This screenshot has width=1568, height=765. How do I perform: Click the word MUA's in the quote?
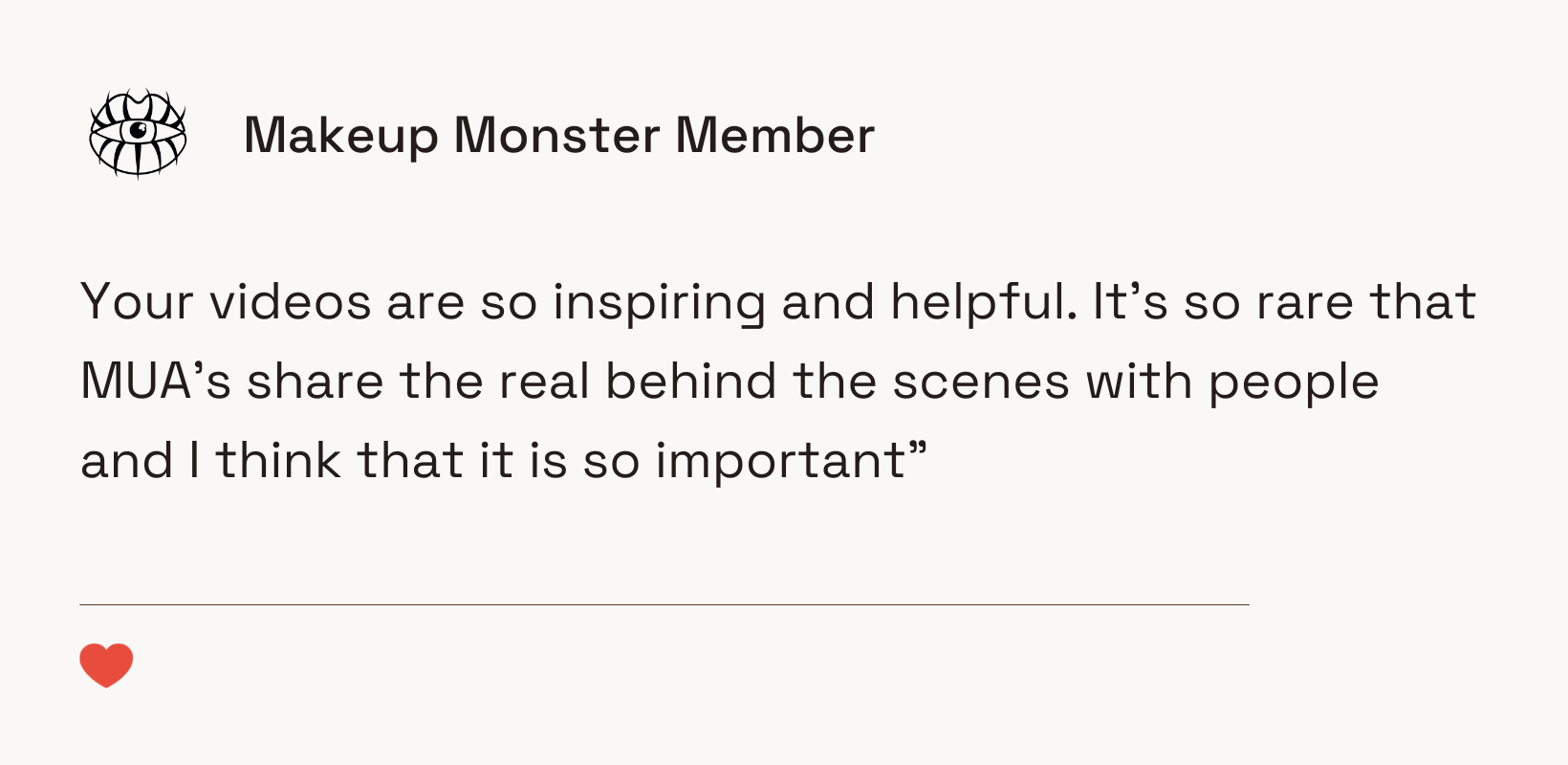coord(156,382)
